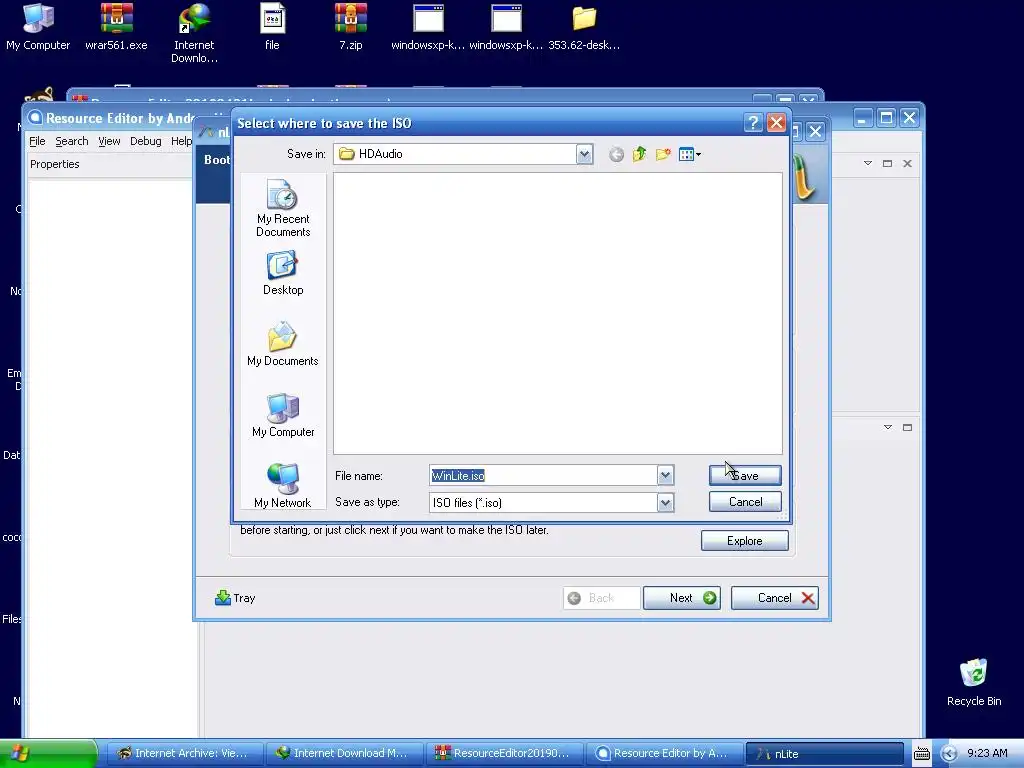Viewport: 1024px width, 768px height.
Task: Open My Network in the places bar
Action: [x=283, y=485]
